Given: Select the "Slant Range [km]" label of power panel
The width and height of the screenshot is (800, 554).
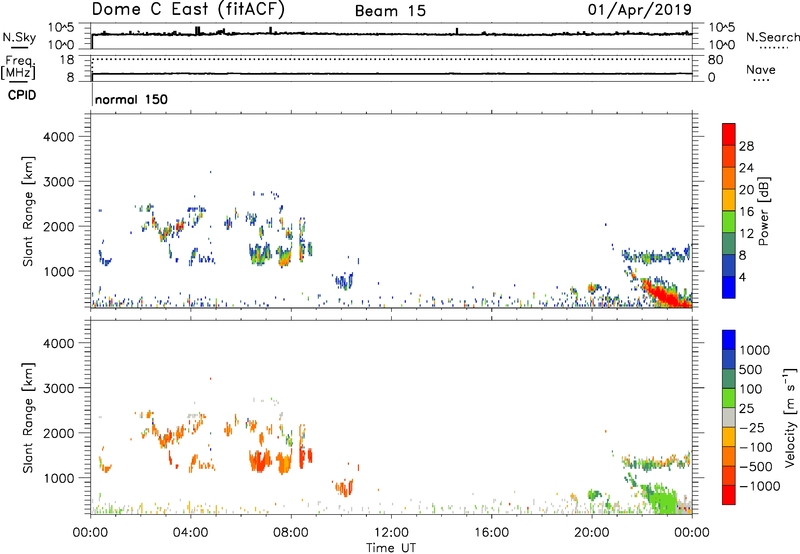Looking at the screenshot, I should click(28, 211).
